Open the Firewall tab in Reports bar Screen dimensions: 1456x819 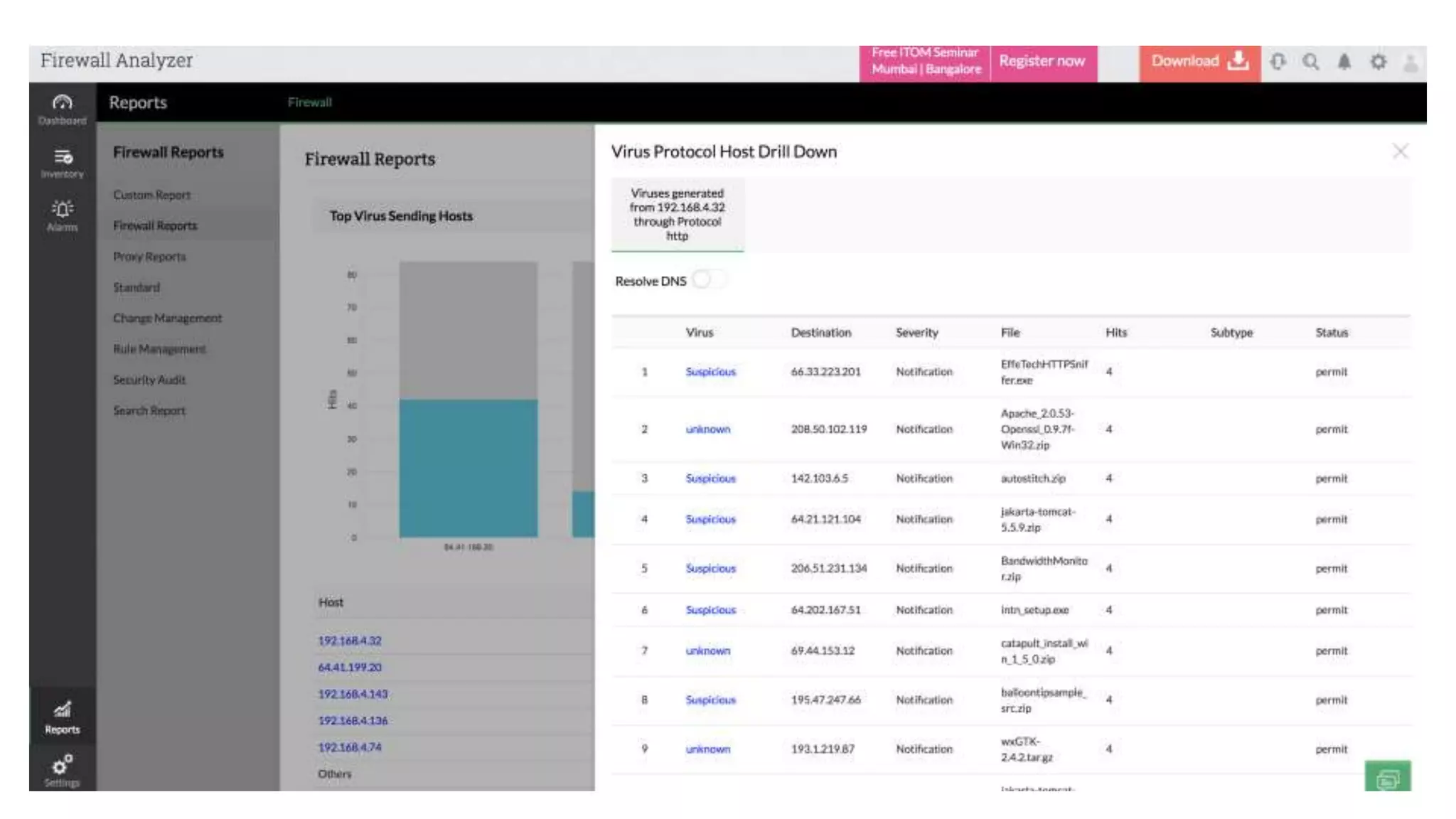(x=309, y=102)
